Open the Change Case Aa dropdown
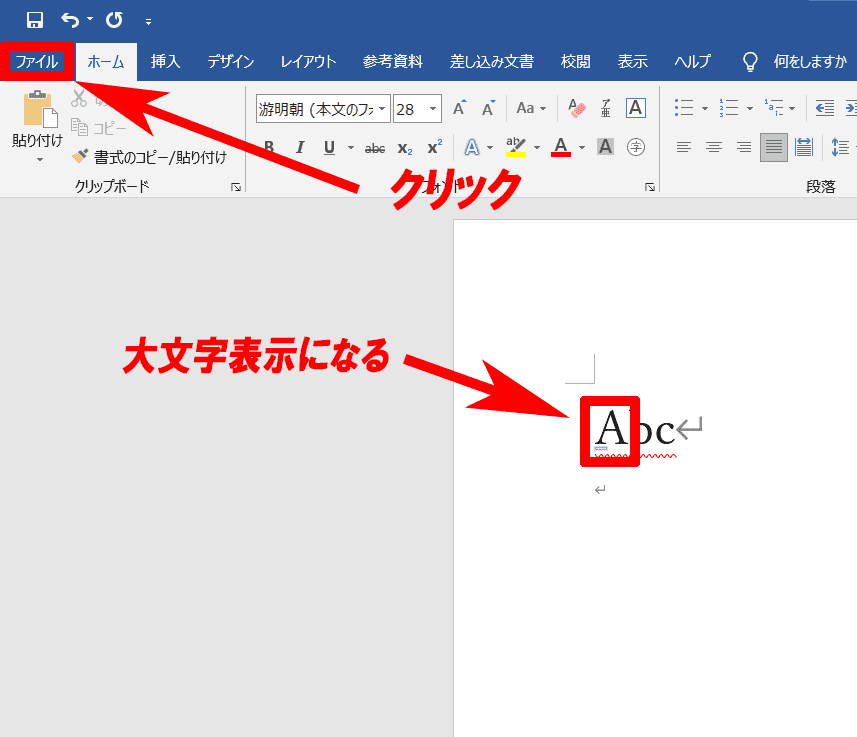This screenshot has height=737, width=857. point(531,108)
